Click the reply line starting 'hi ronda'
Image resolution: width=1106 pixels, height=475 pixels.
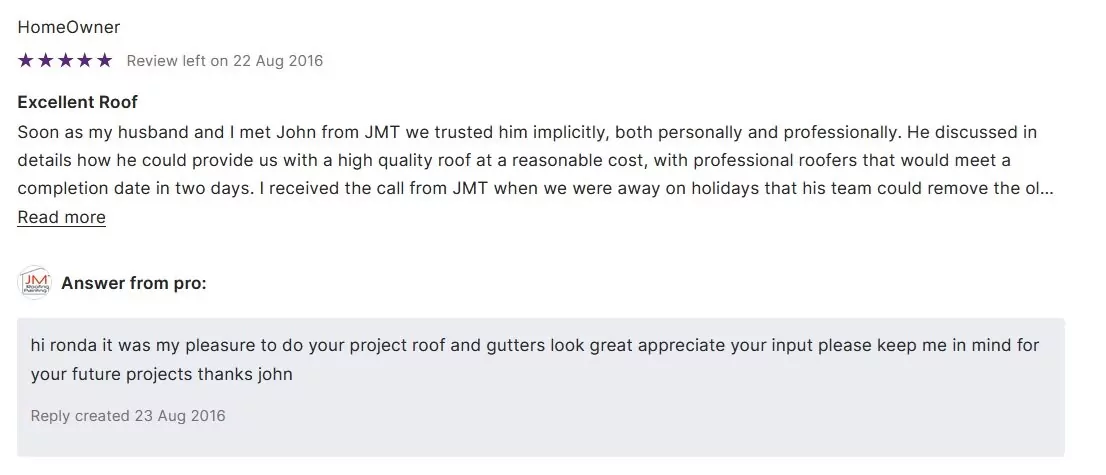click(535, 346)
